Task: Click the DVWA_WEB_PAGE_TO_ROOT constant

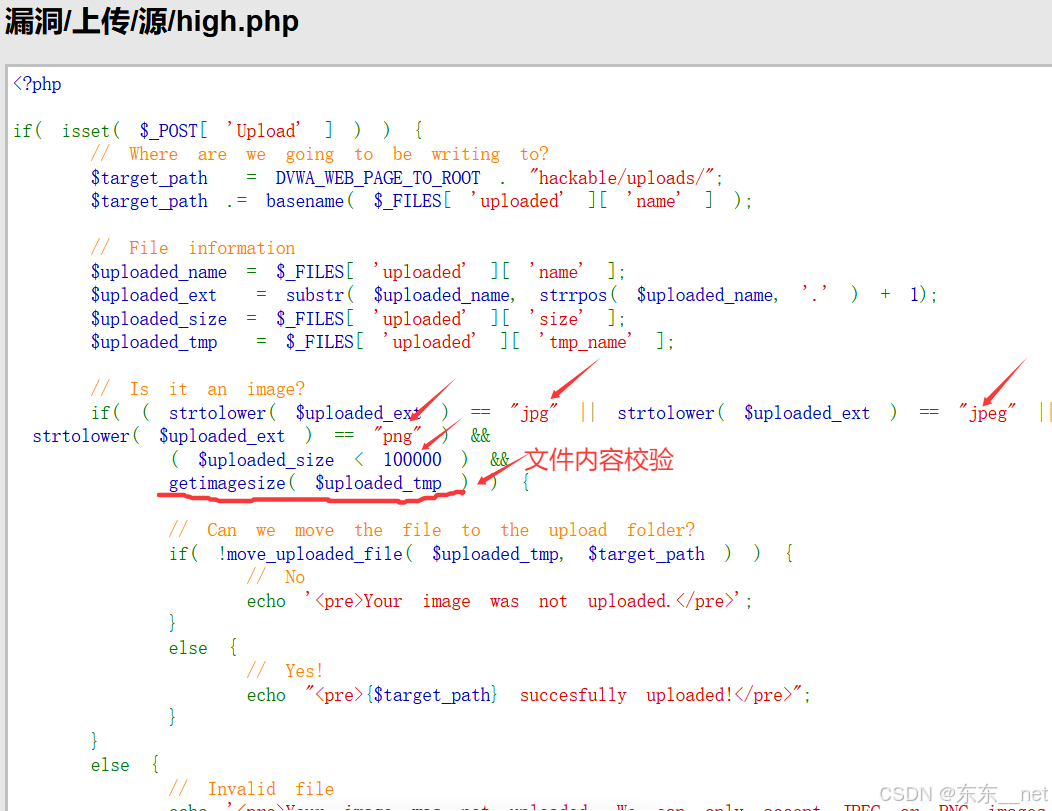Action: (x=378, y=178)
